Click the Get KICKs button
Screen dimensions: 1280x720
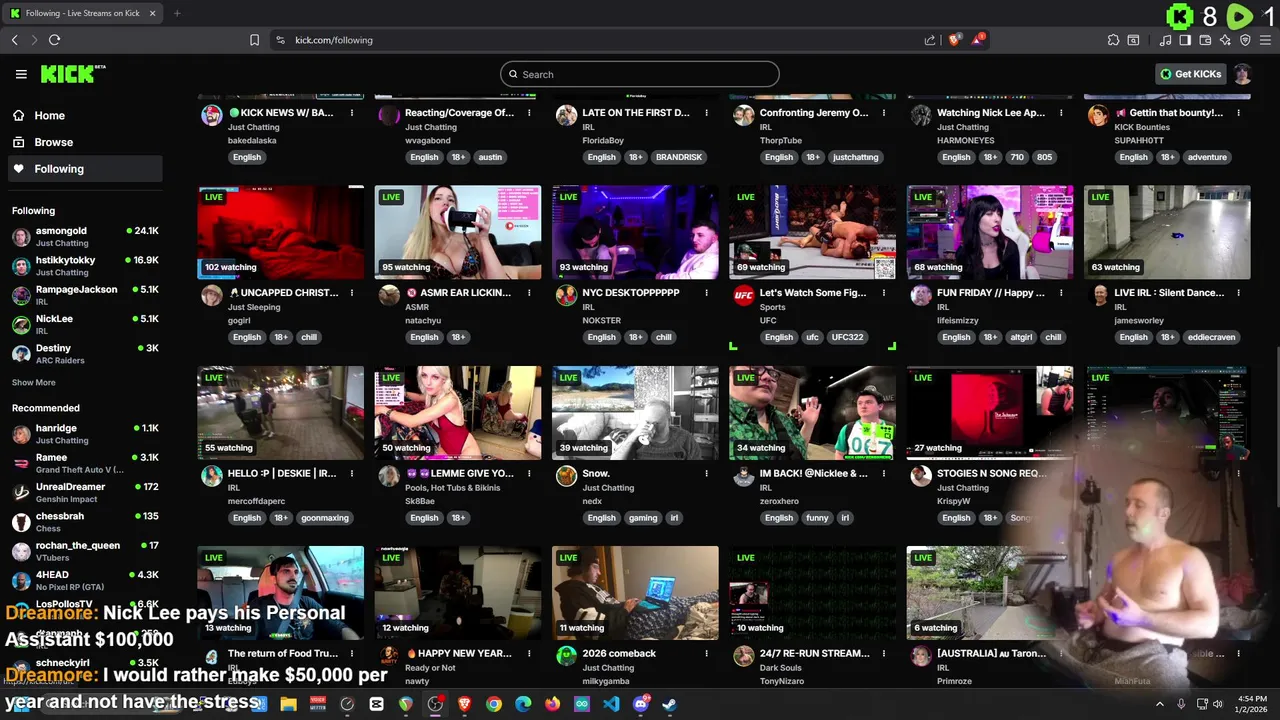pos(1190,74)
